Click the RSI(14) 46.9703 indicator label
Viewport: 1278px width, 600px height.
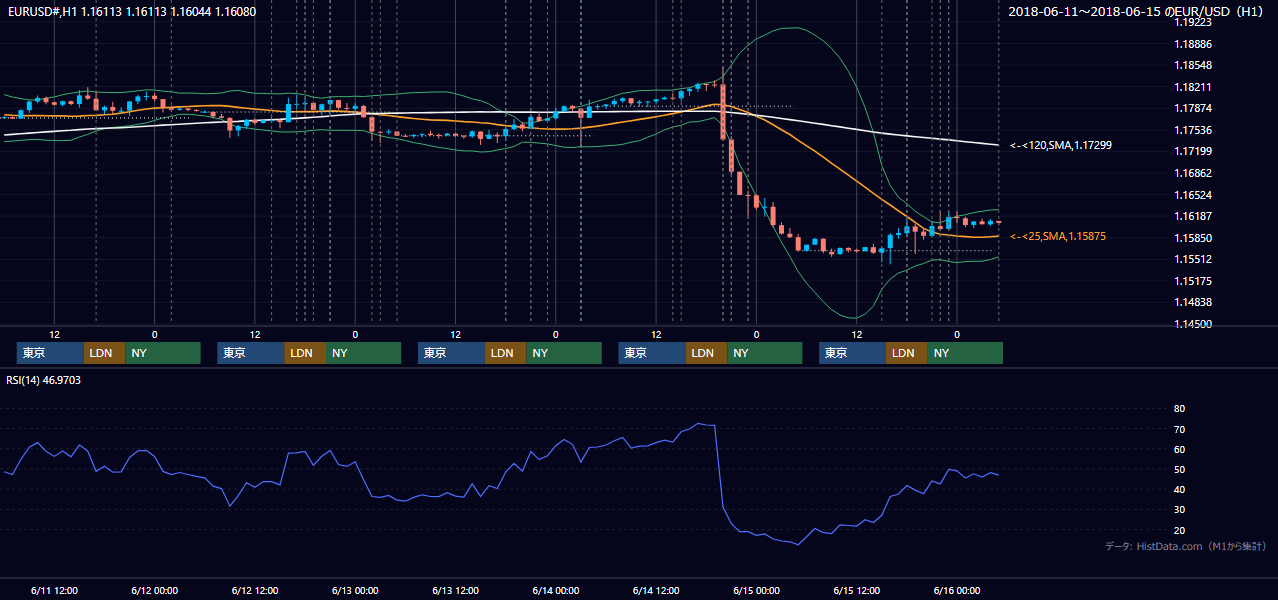44,380
